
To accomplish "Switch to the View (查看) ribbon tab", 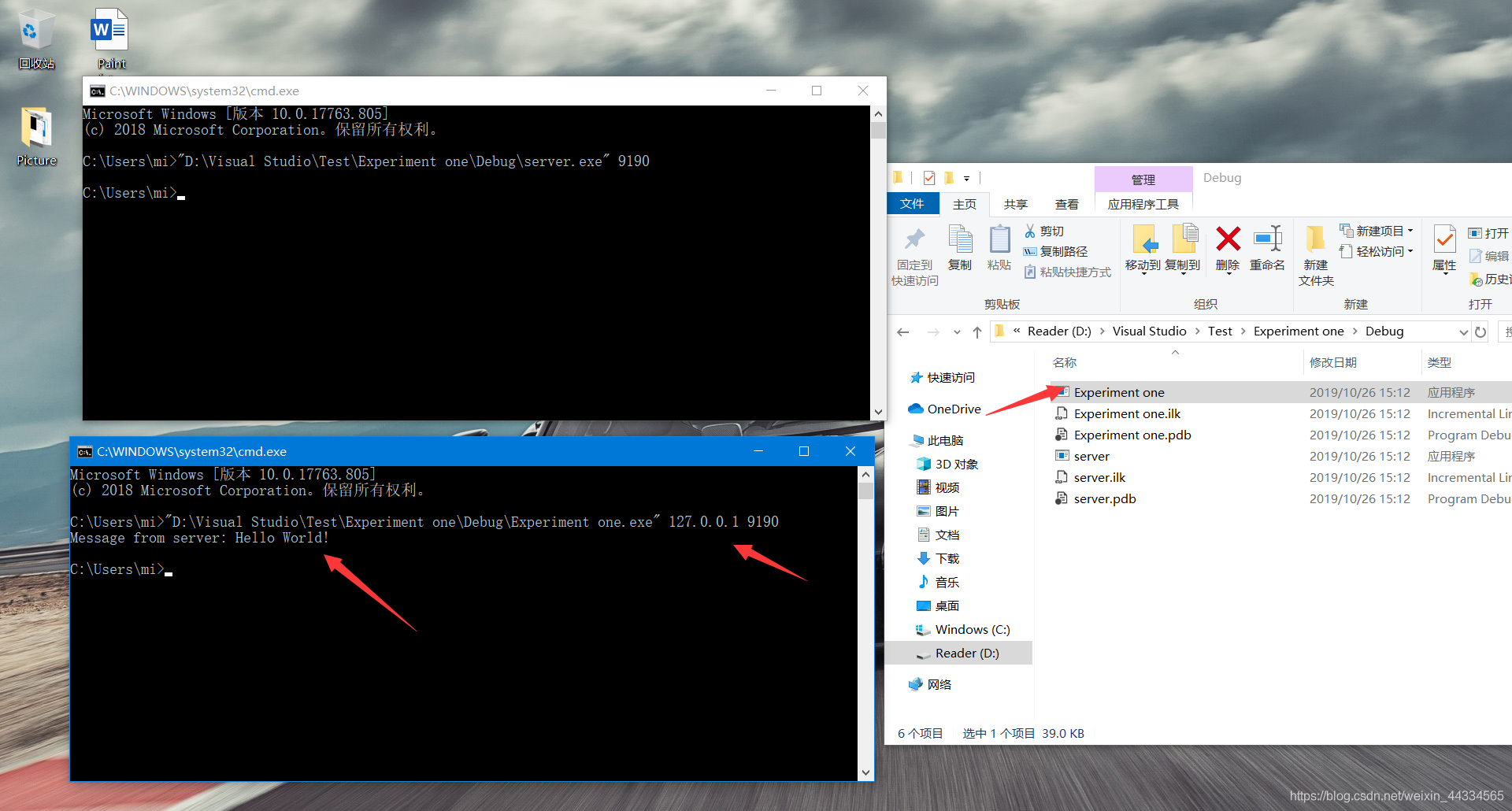I will pos(1066,204).
